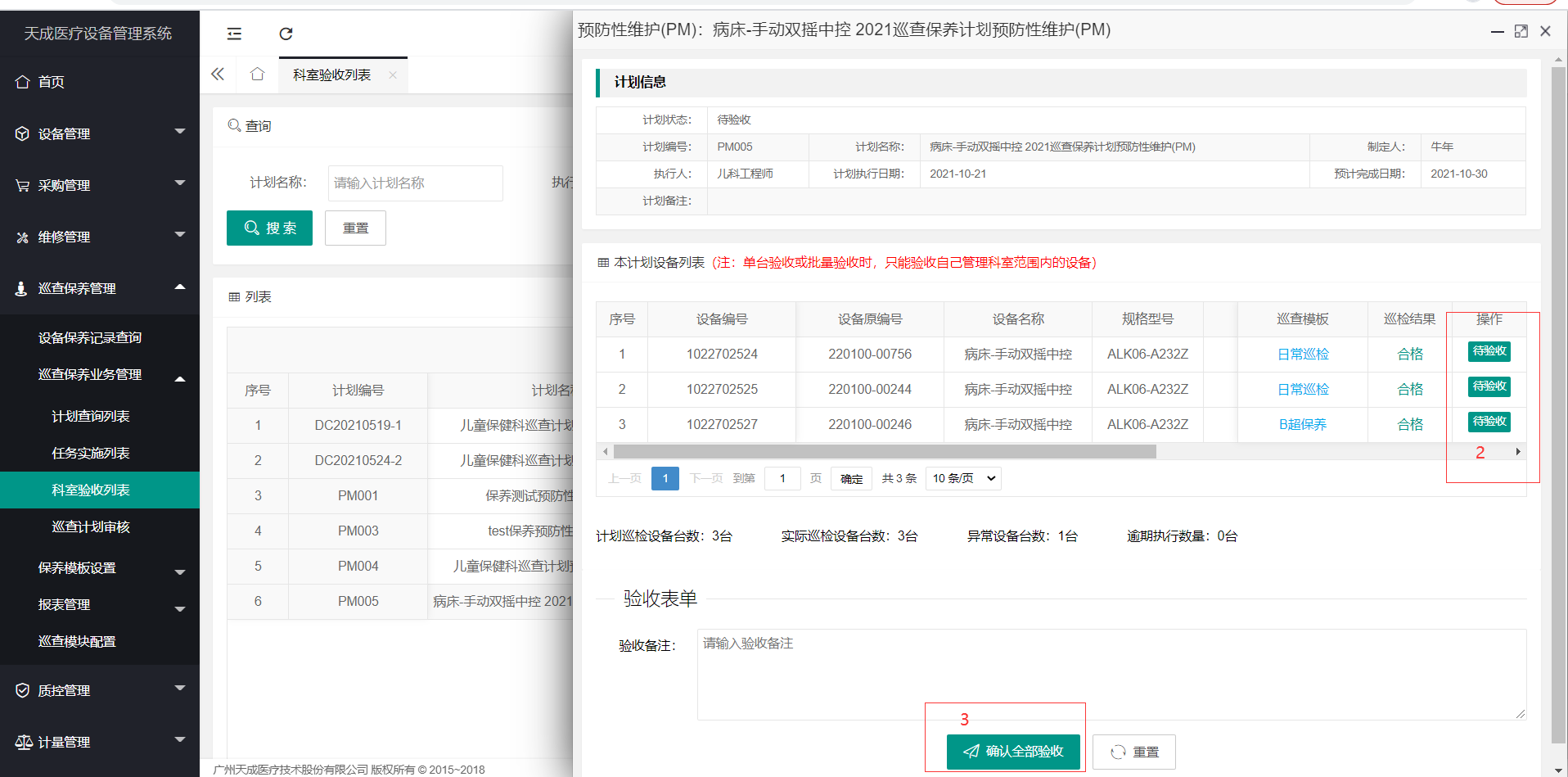Select plan row PM003

coord(400,531)
